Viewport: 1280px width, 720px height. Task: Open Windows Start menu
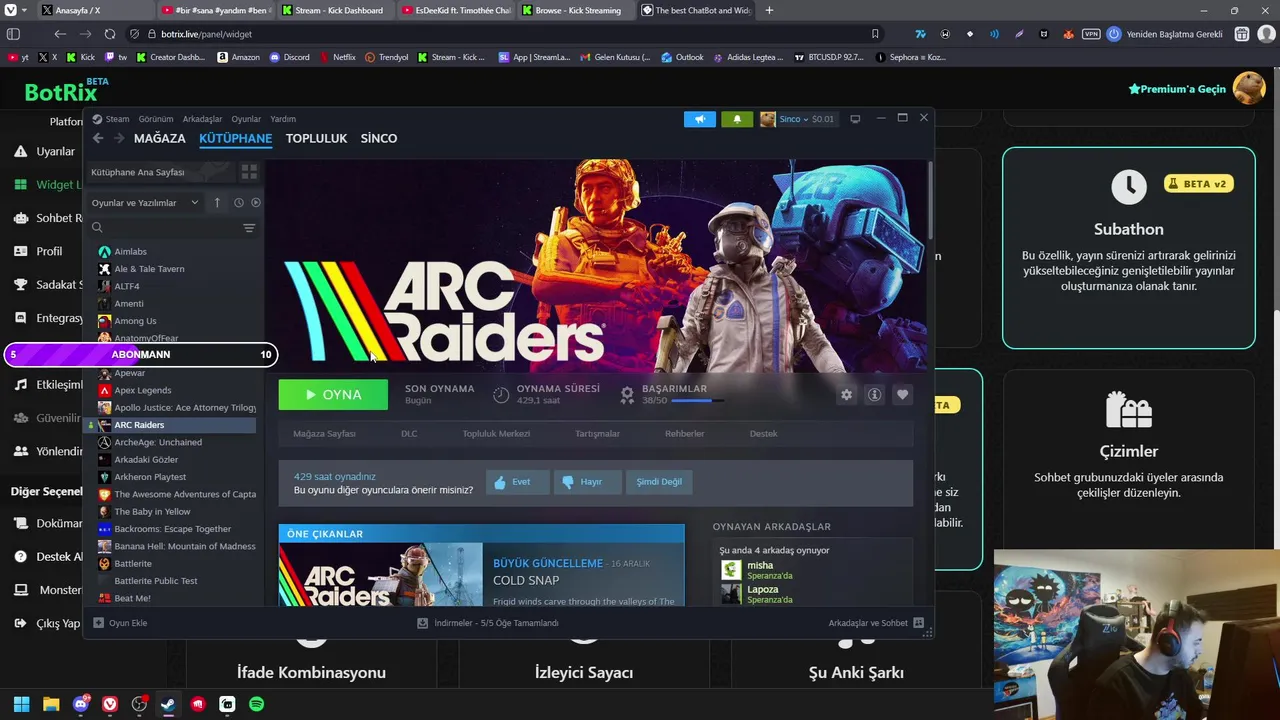coord(22,704)
